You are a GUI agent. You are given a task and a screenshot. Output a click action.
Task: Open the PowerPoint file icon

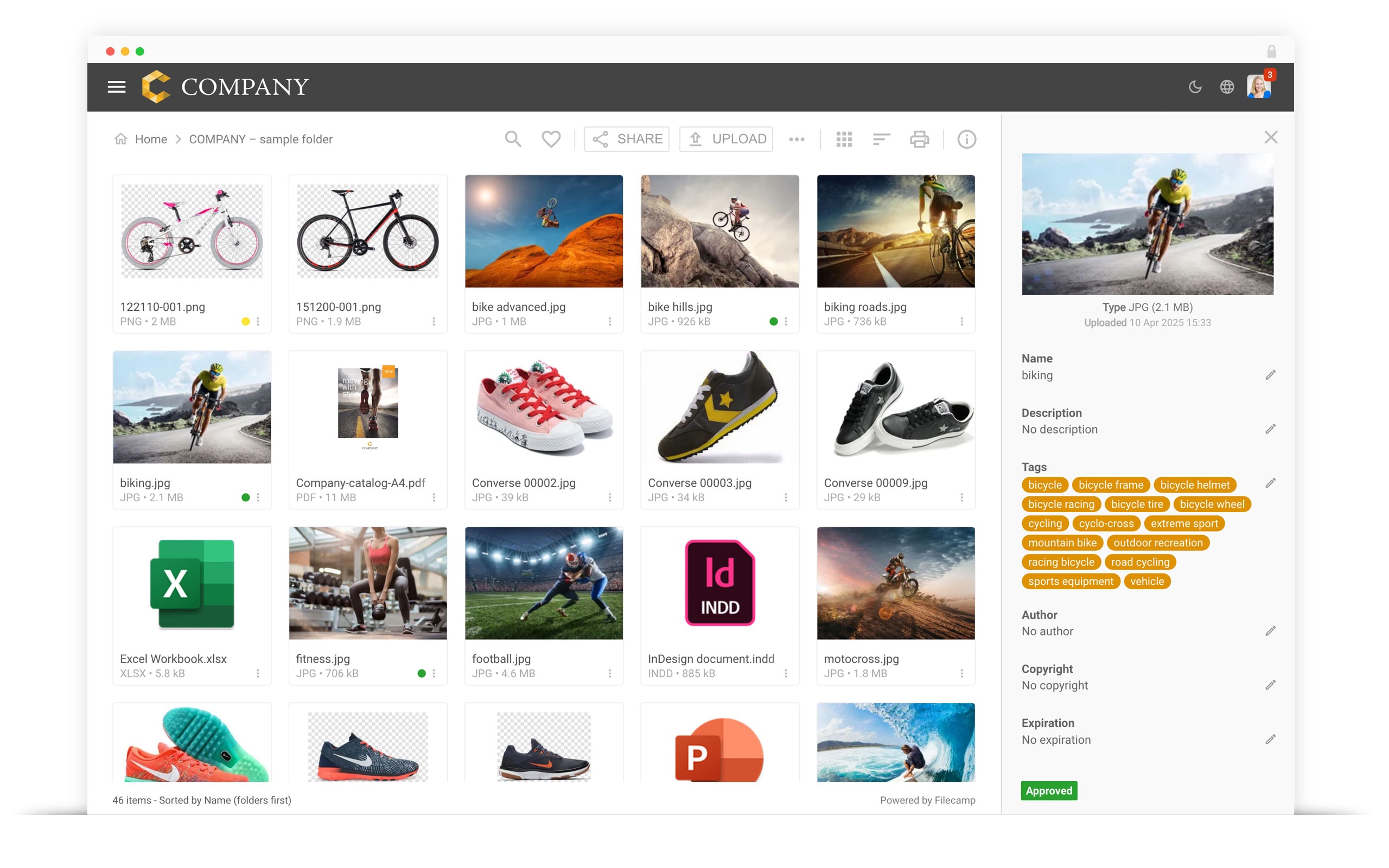(x=719, y=749)
